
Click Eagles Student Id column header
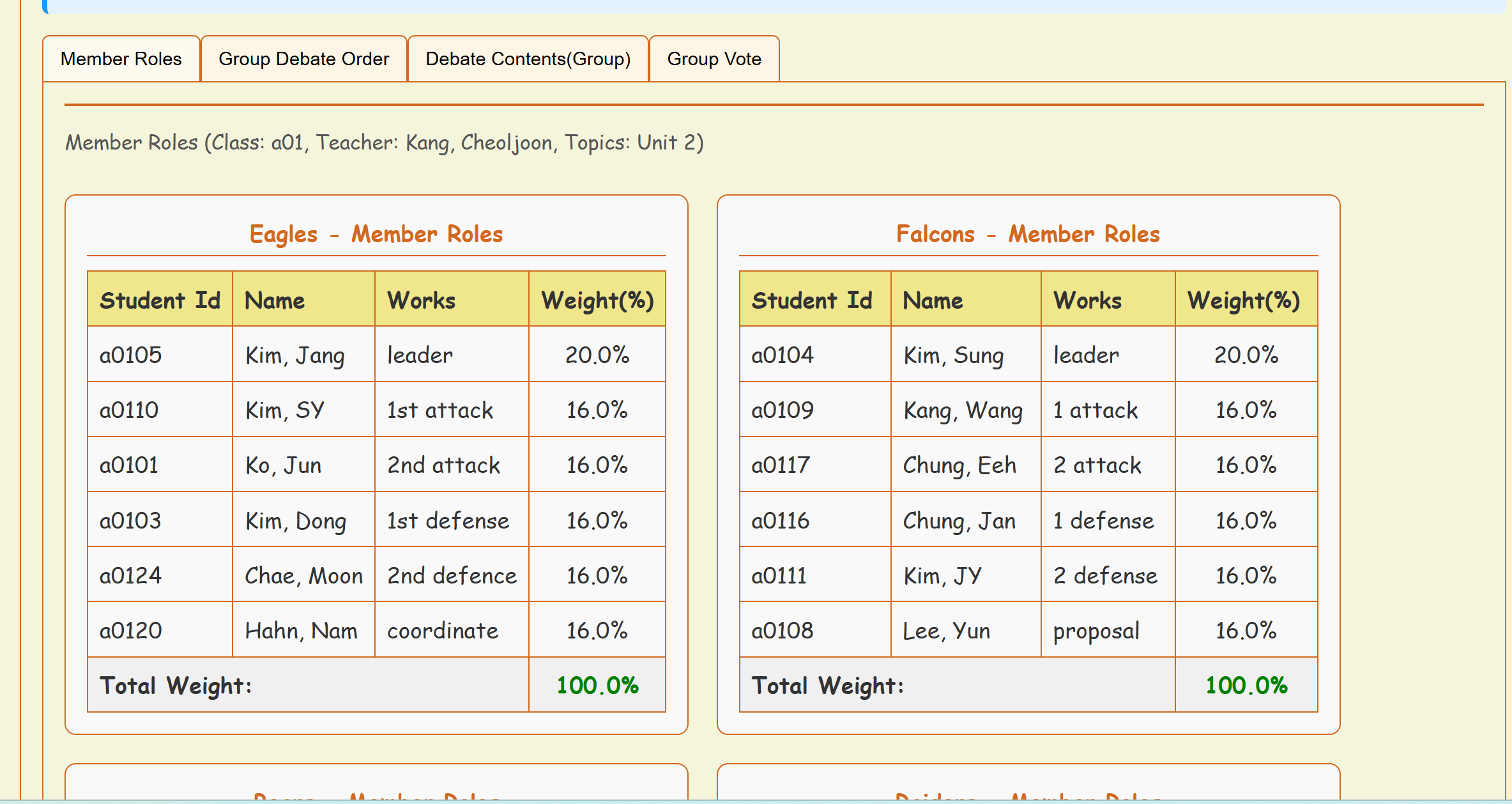[x=160, y=300]
